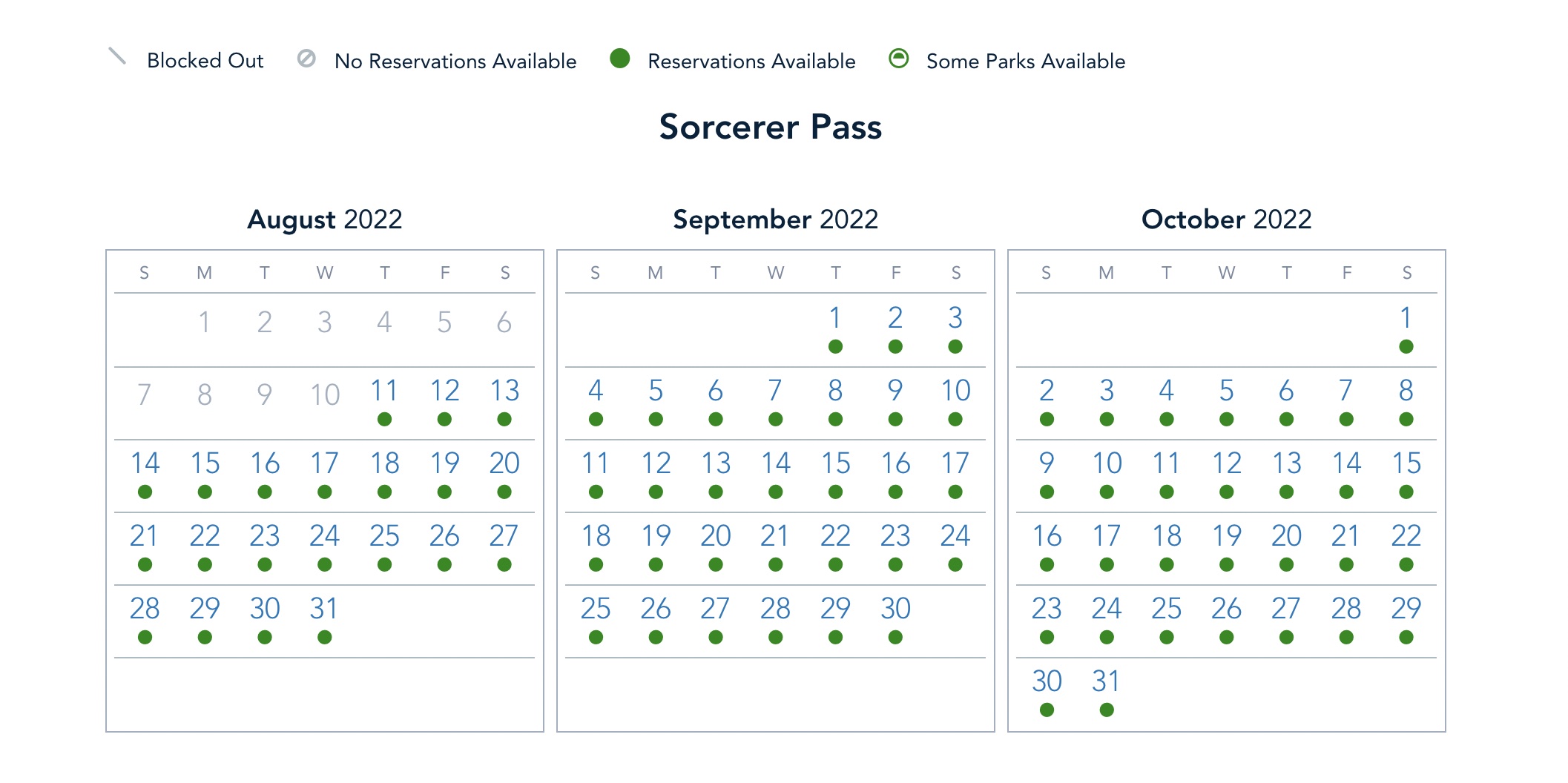The width and height of the screenshot is (1568, 783).
Task: Click the Some Parks Available legend icon
Action: [x=898, y=59]
